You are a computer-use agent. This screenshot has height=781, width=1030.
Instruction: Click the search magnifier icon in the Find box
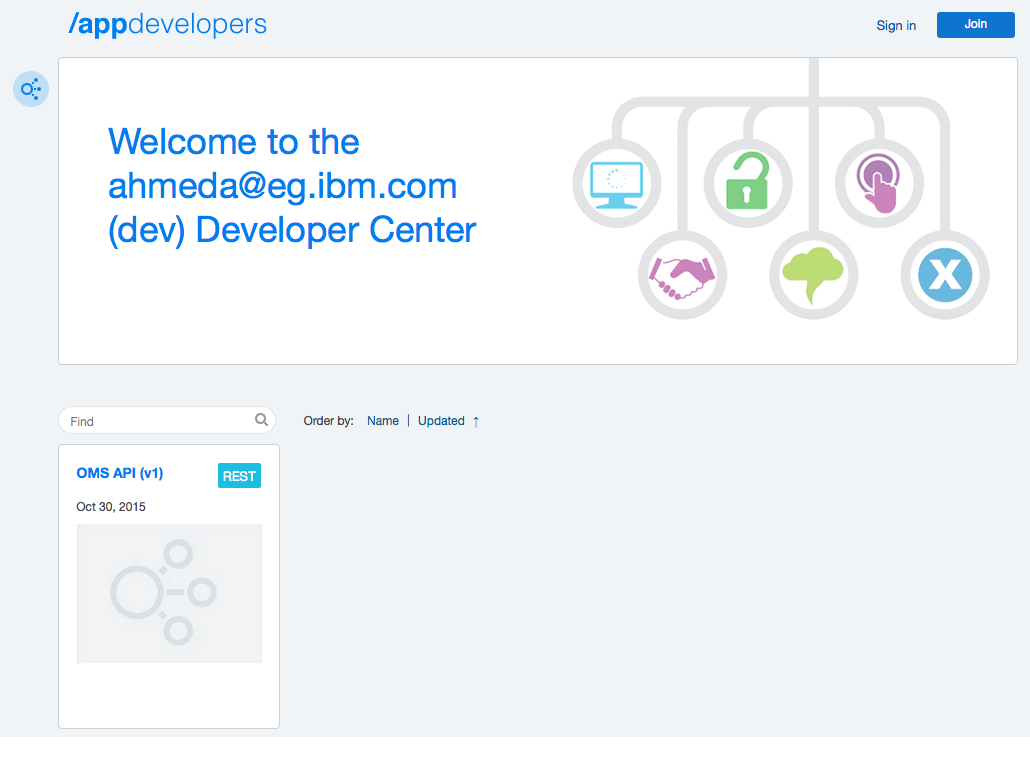[260, 419]
